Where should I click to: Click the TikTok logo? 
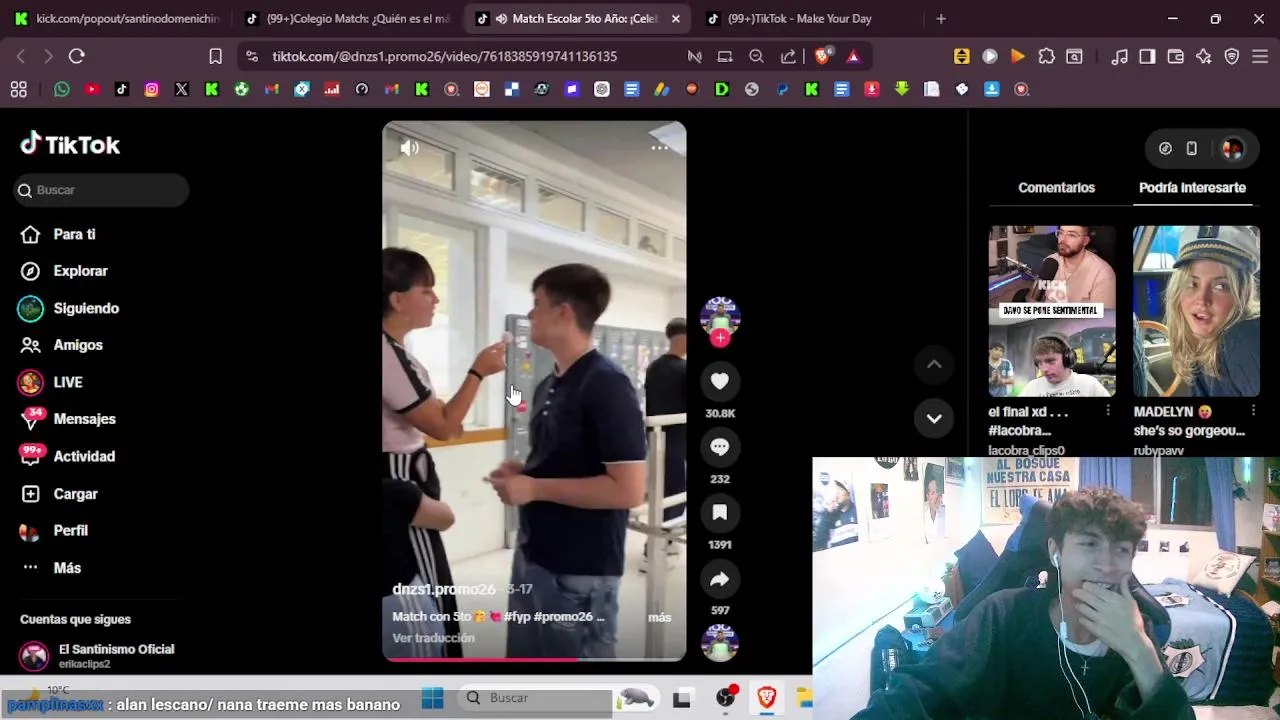[70, 145]
